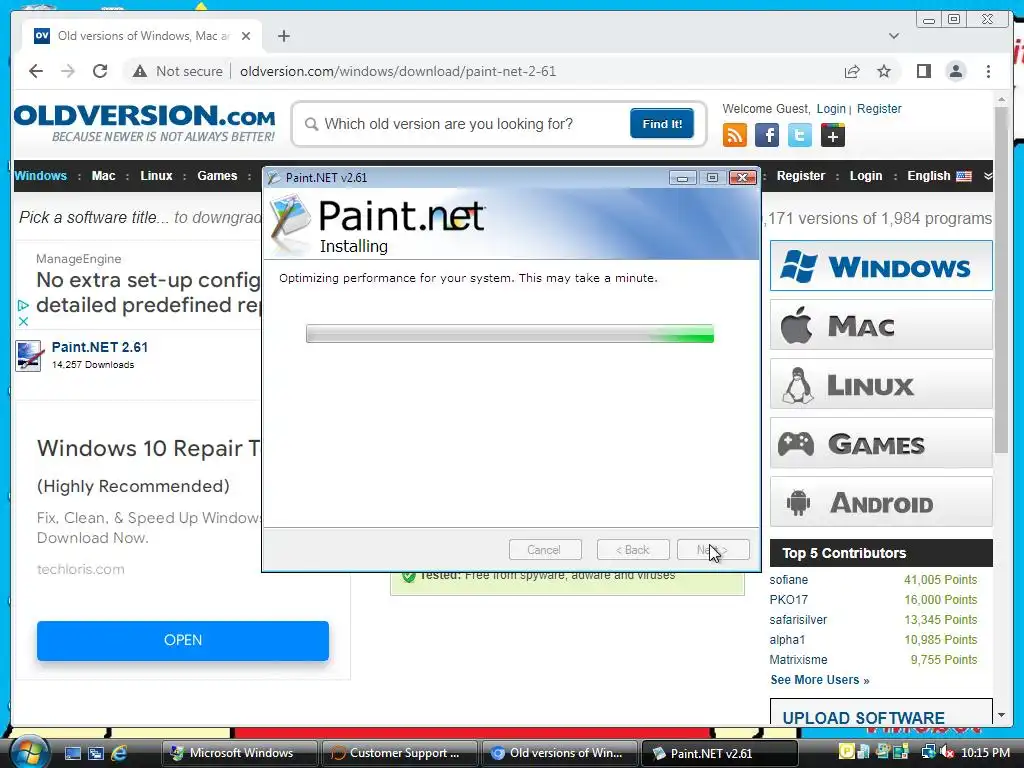Screen dimensions: 1024x768
Task: Open the Linux category sidebar button
Action: (881, 384)
